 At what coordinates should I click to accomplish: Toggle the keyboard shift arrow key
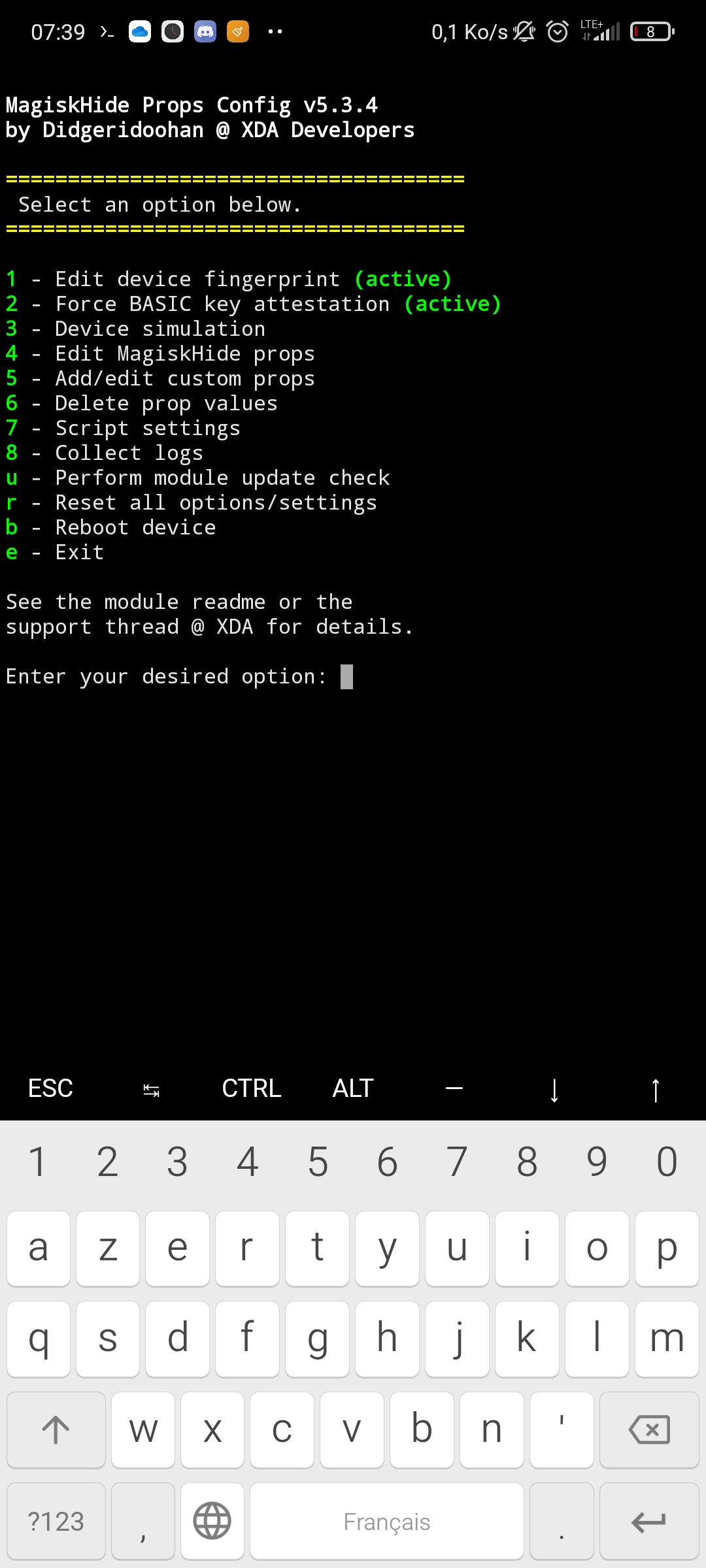click(x=56, y=1429)
